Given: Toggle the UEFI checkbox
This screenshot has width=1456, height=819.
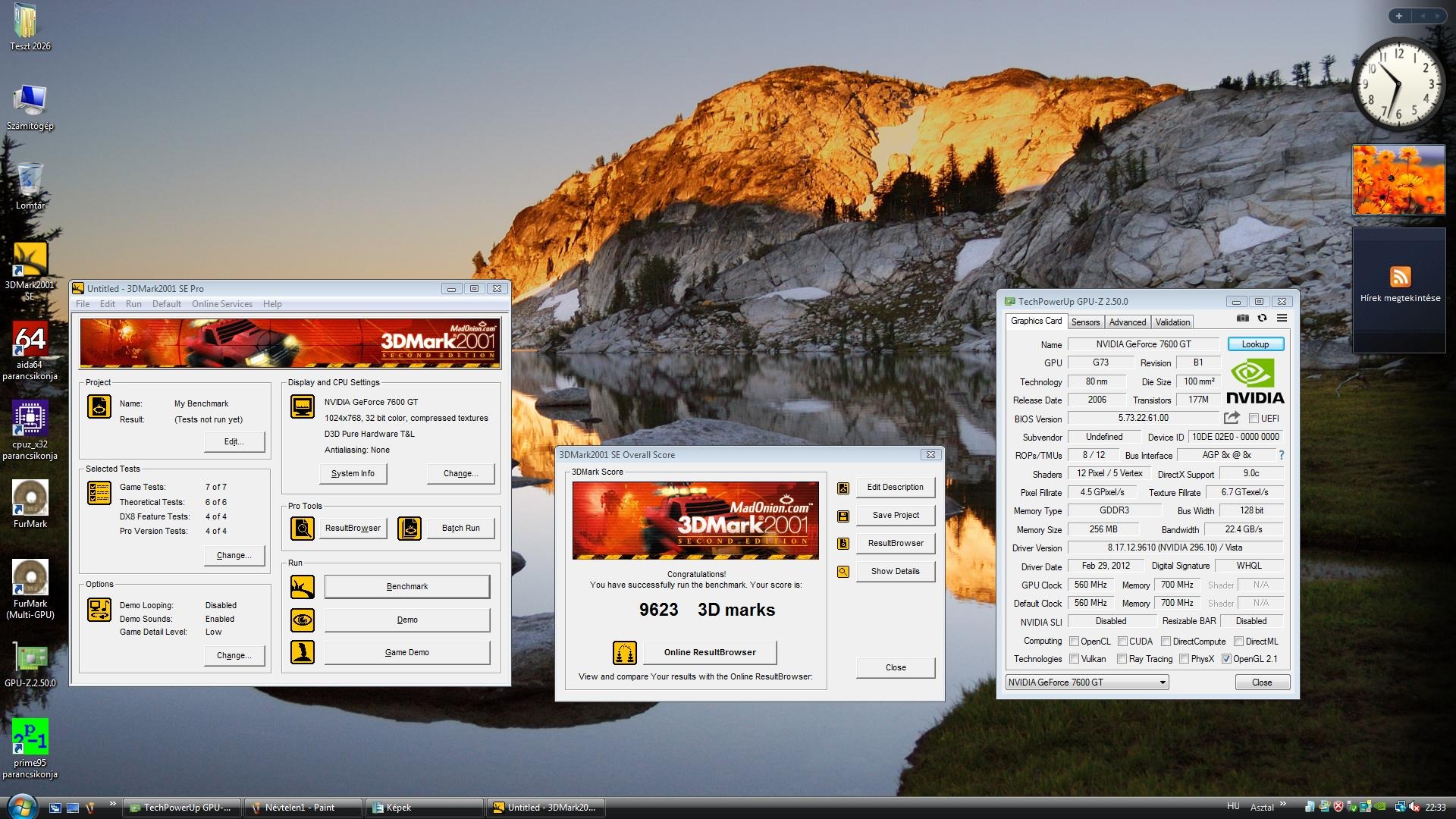Looking at the screenshot, I should coord(1254,419).
